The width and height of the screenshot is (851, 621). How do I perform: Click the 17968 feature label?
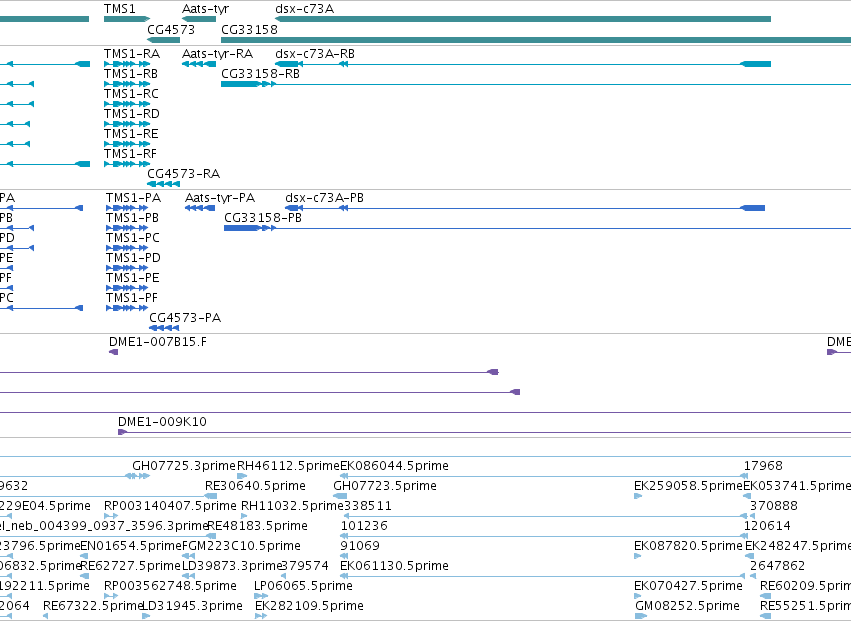coord(763,466)
